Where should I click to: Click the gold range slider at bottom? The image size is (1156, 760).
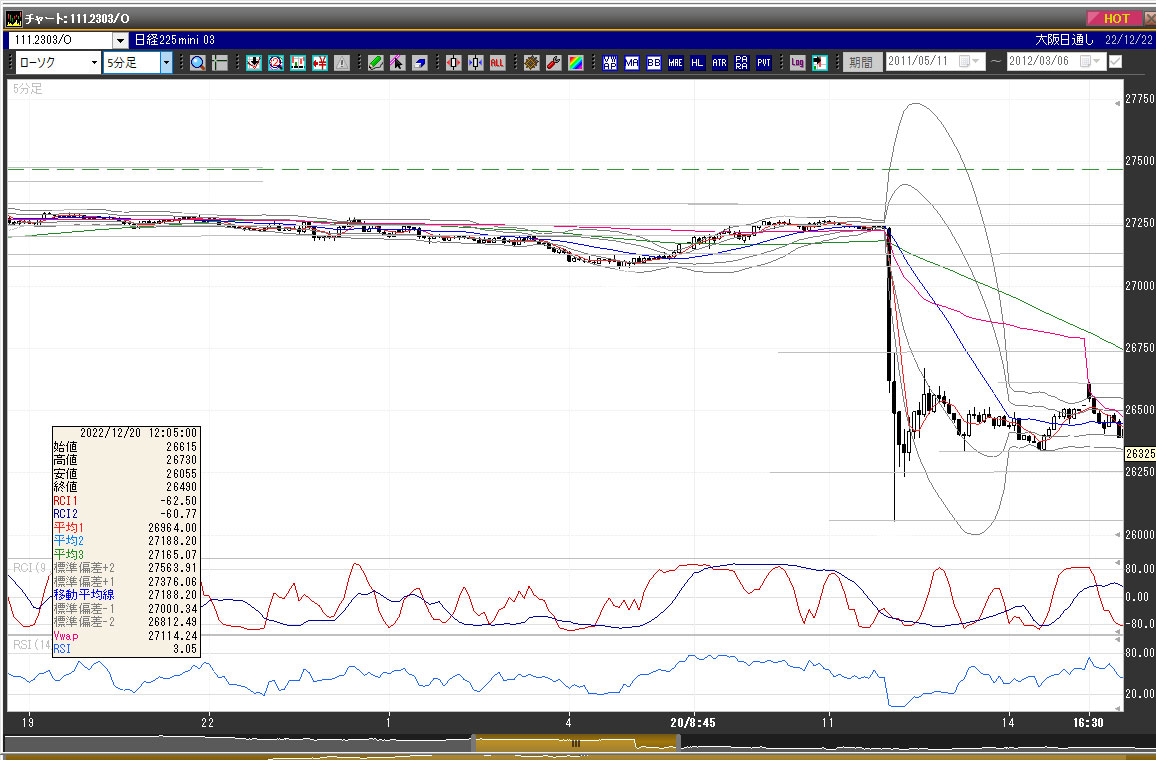[576, 743]
